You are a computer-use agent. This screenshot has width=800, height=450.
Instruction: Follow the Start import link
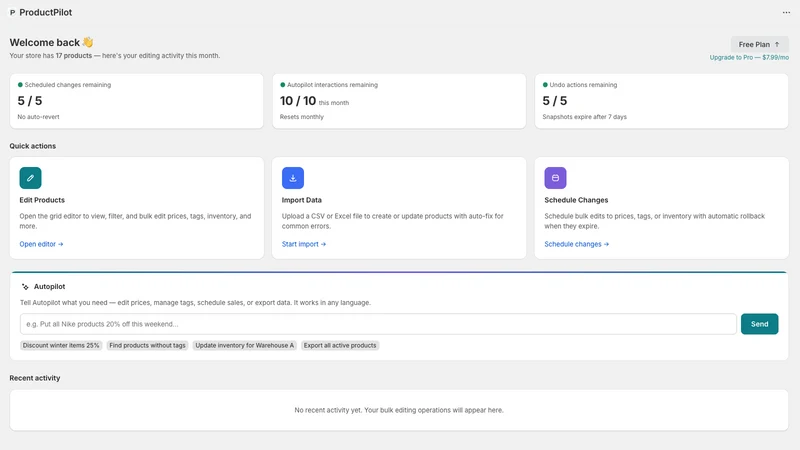304,244
